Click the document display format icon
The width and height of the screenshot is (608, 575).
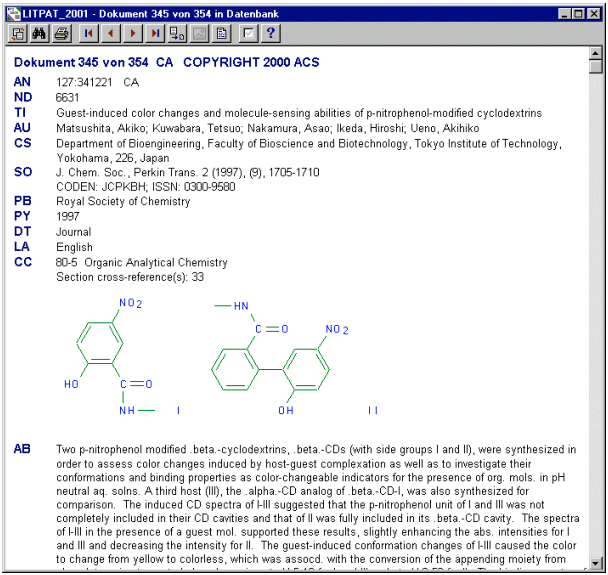[x=221, y=33]
